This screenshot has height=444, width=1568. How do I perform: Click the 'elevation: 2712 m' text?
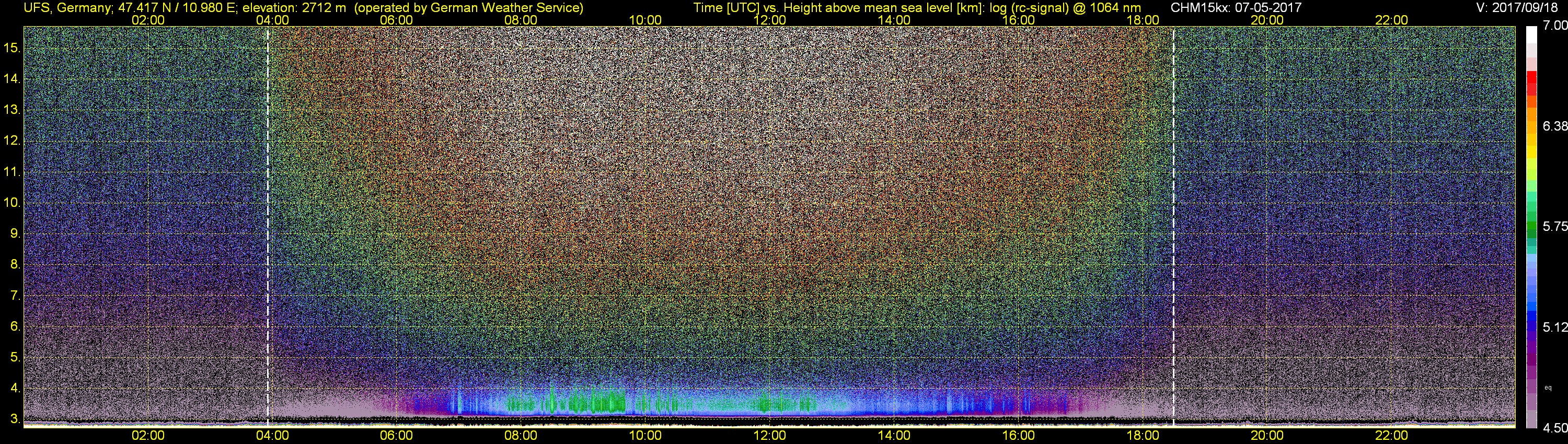click(x=294, y=7)
